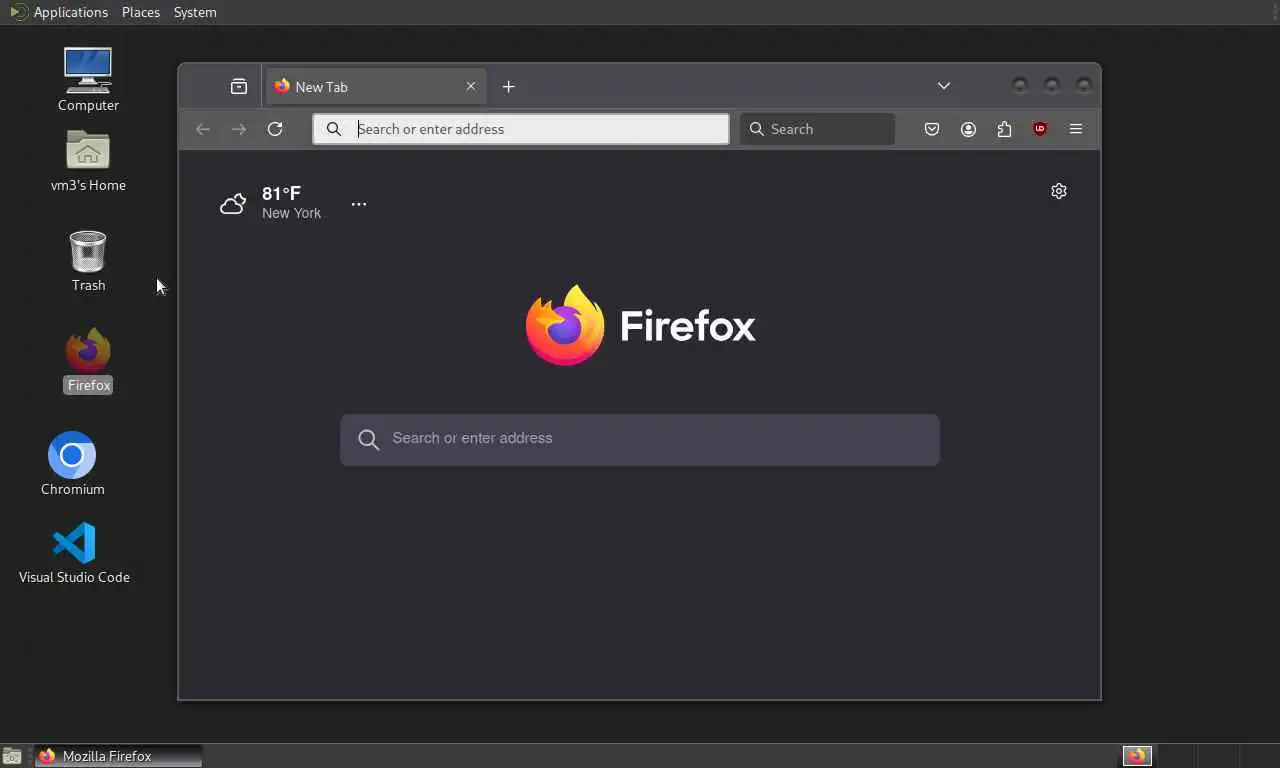Close the Firefox window

click(x=1084, y=86)
